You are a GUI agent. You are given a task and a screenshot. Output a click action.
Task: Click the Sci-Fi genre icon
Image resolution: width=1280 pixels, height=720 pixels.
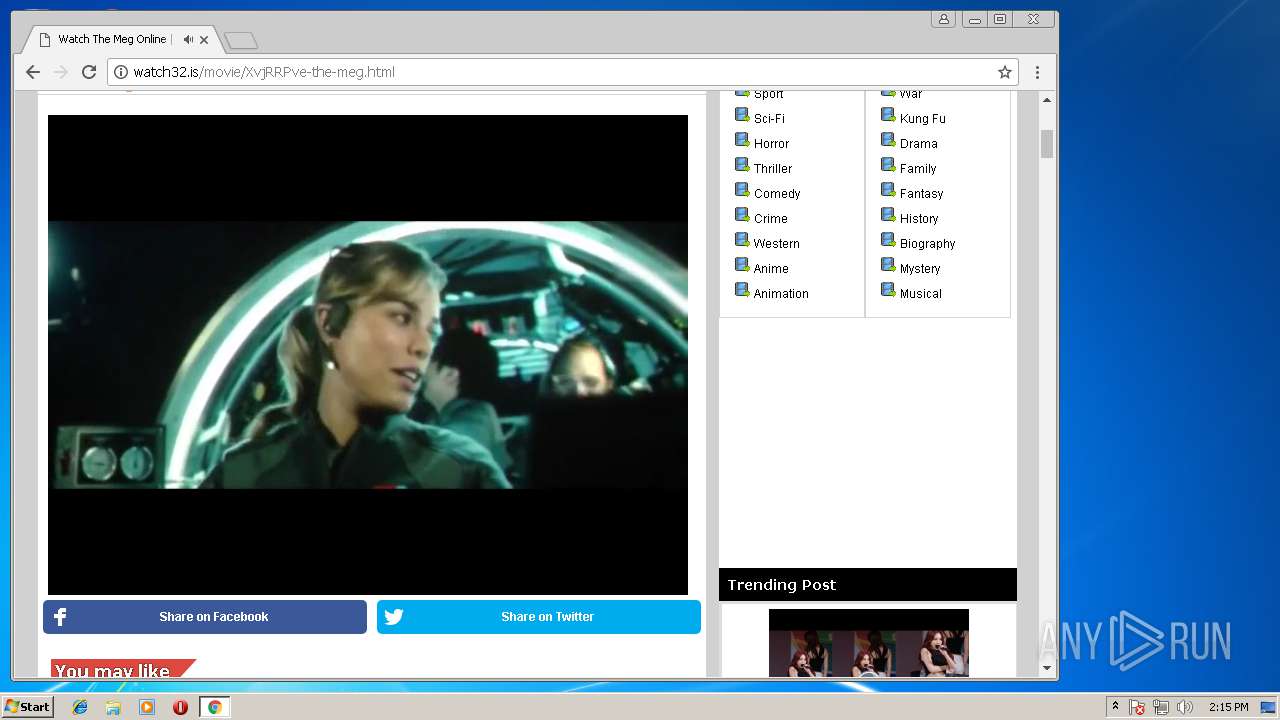click(742, 115)
